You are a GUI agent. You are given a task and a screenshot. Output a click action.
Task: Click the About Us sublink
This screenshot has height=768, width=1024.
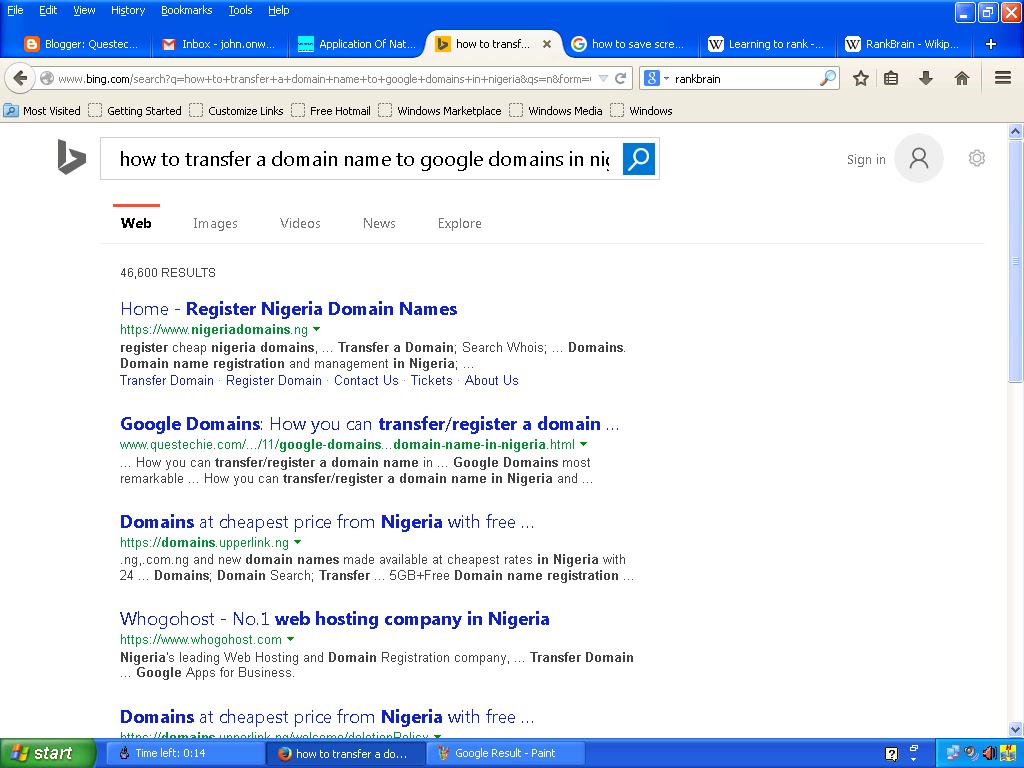coord(491,381)
